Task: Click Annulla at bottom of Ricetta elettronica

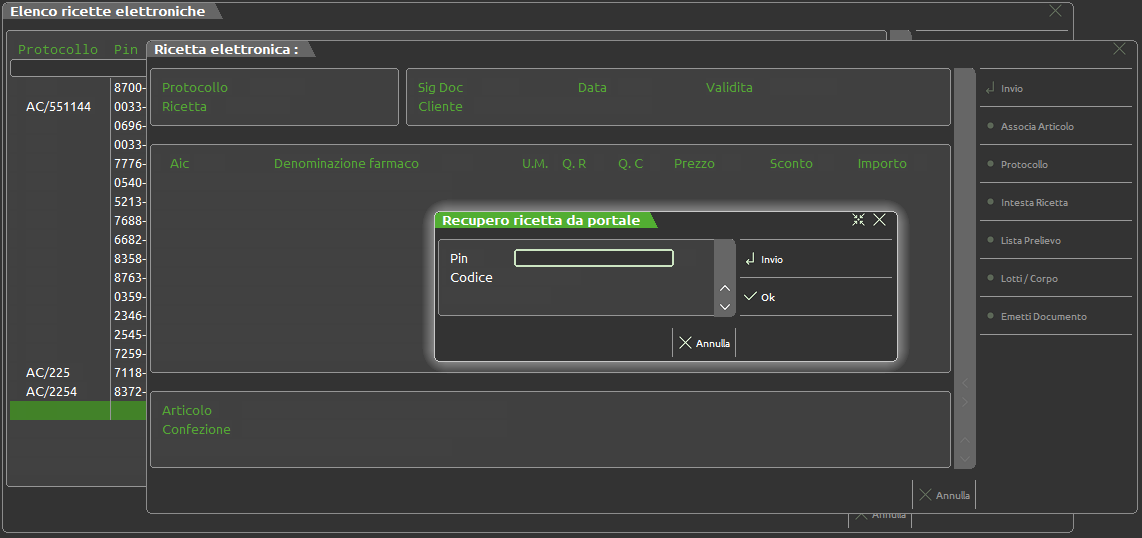Action: click(x=944, y=495)
